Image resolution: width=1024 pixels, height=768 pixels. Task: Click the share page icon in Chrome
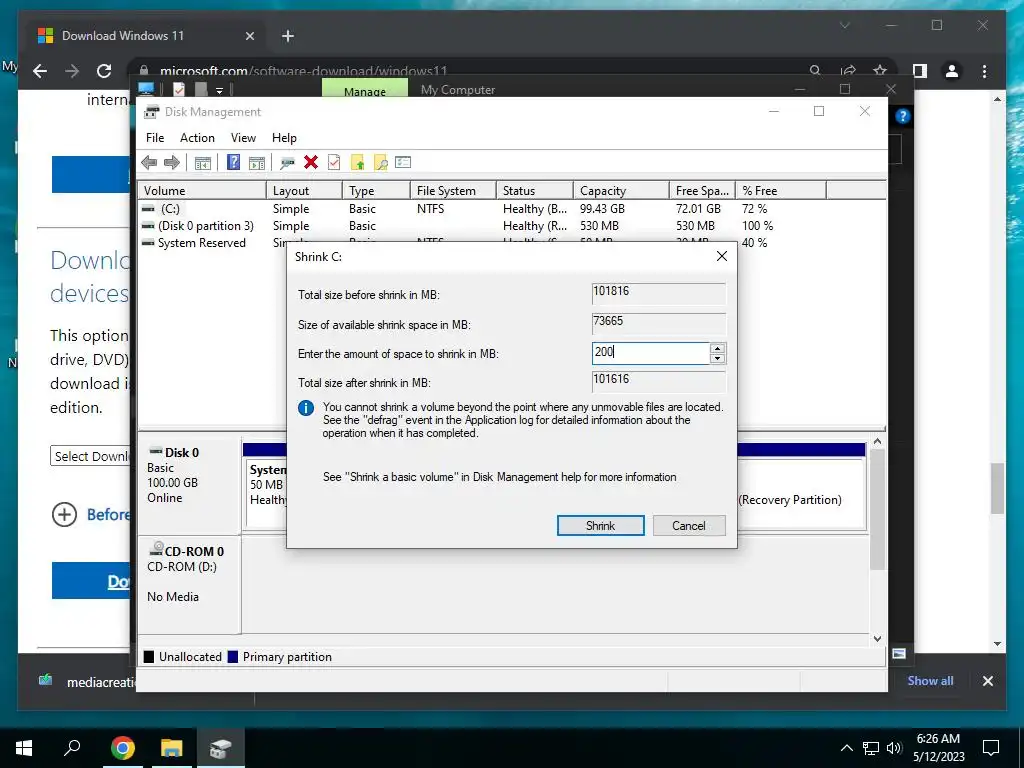[x=848, y=70]
